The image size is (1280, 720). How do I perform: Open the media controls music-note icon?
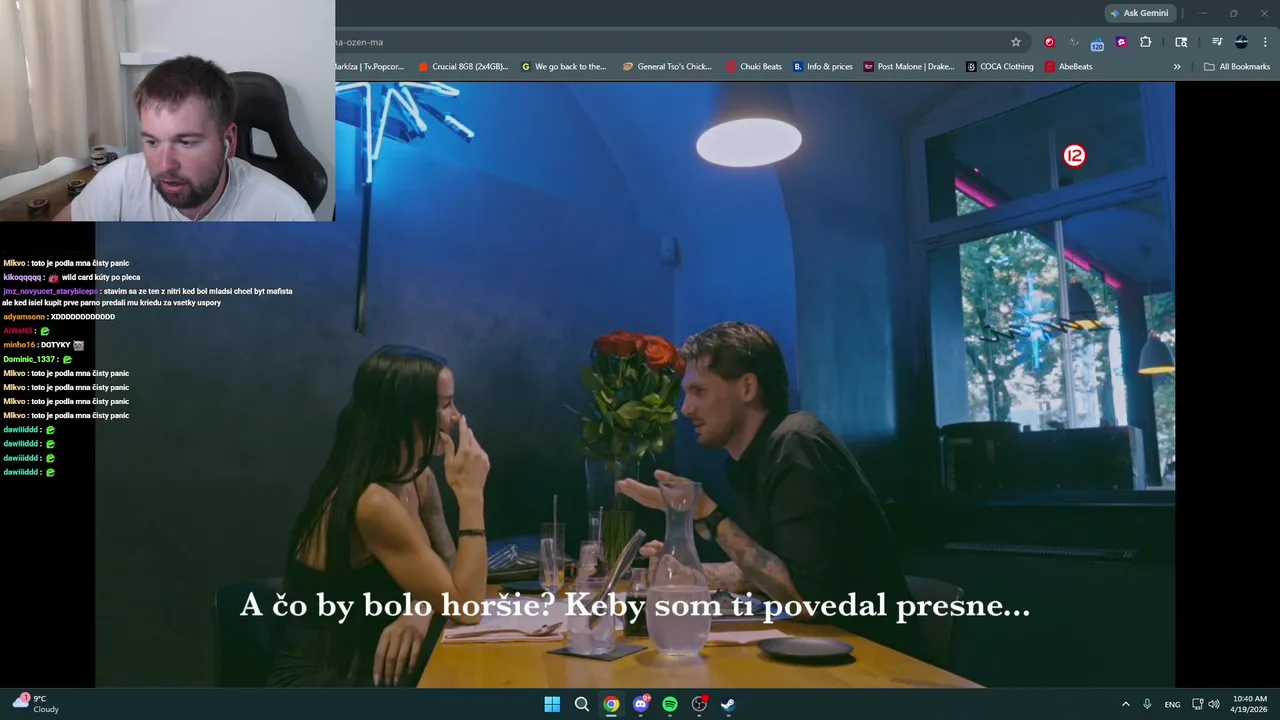1217,42
